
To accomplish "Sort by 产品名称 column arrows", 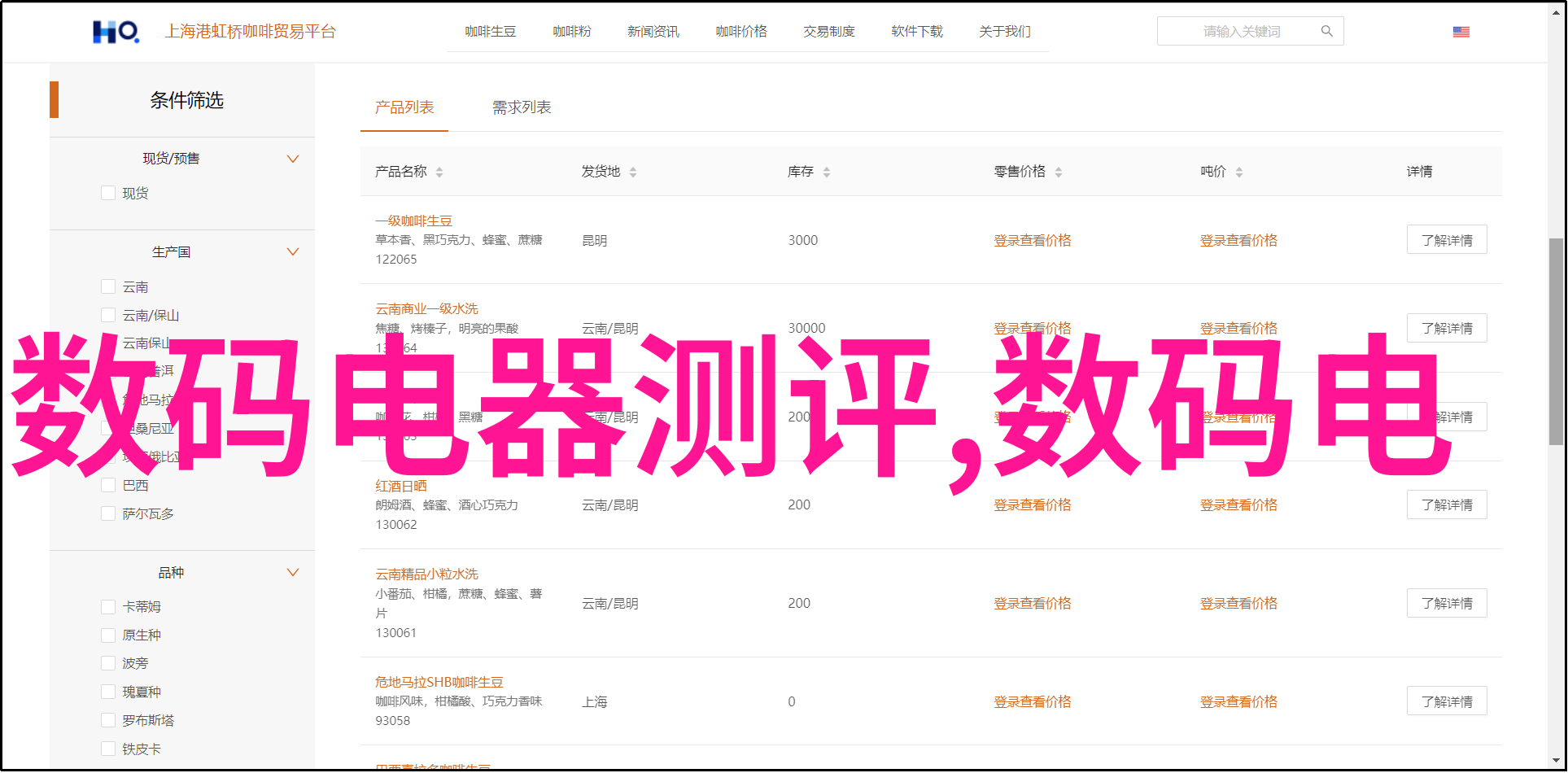I will [x=439, y=172].
